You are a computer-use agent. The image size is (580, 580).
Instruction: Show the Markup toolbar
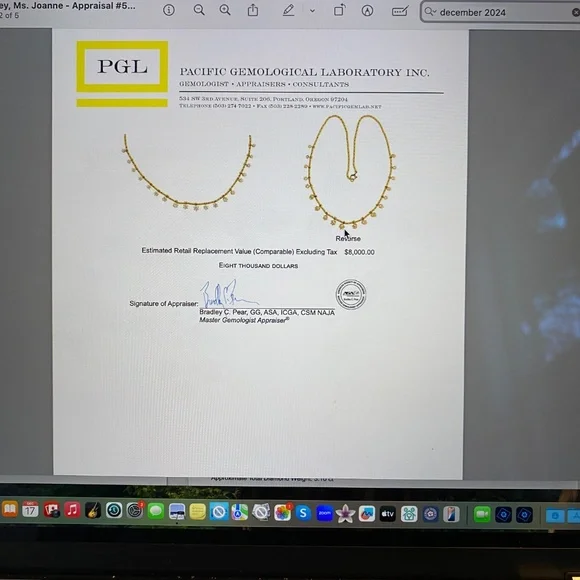pos(367,11)
